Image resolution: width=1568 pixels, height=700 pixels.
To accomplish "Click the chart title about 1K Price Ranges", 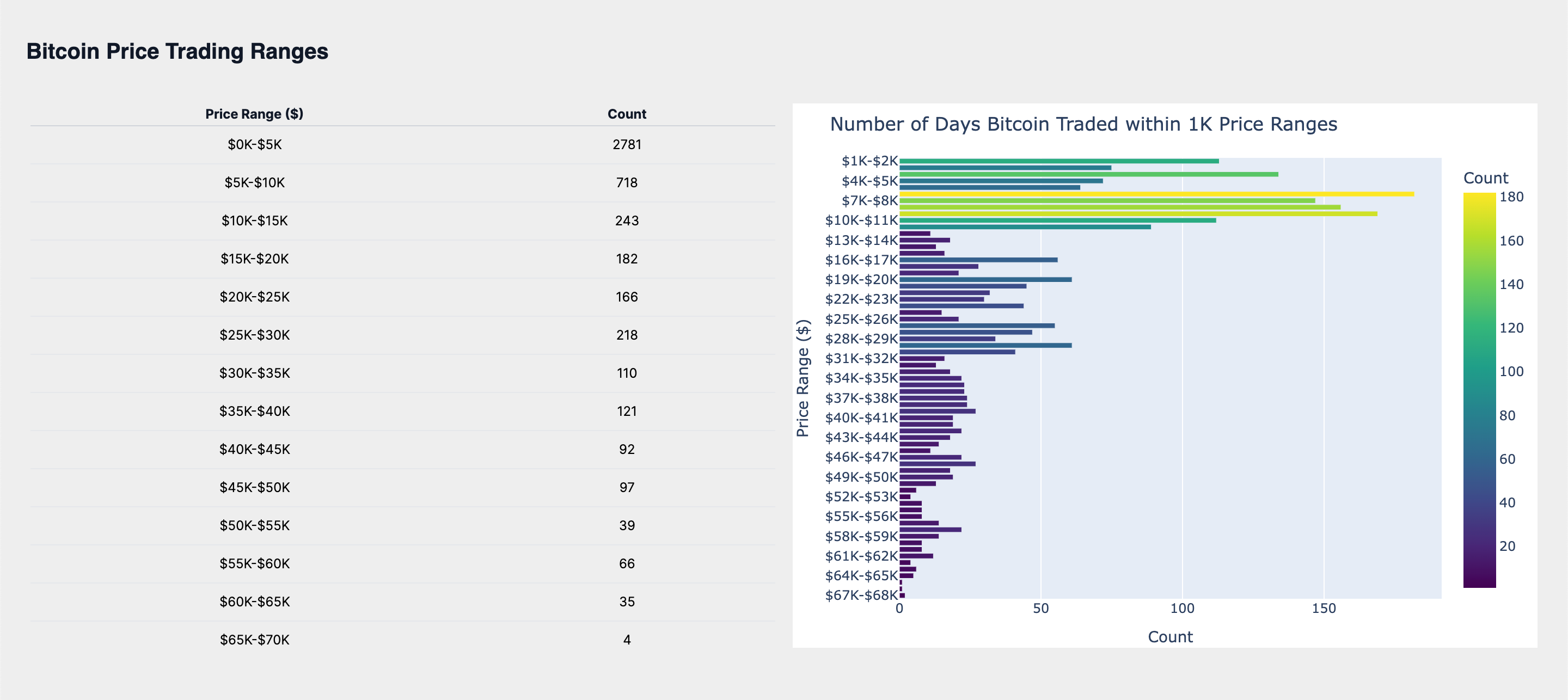I will tap(1083, 124).
